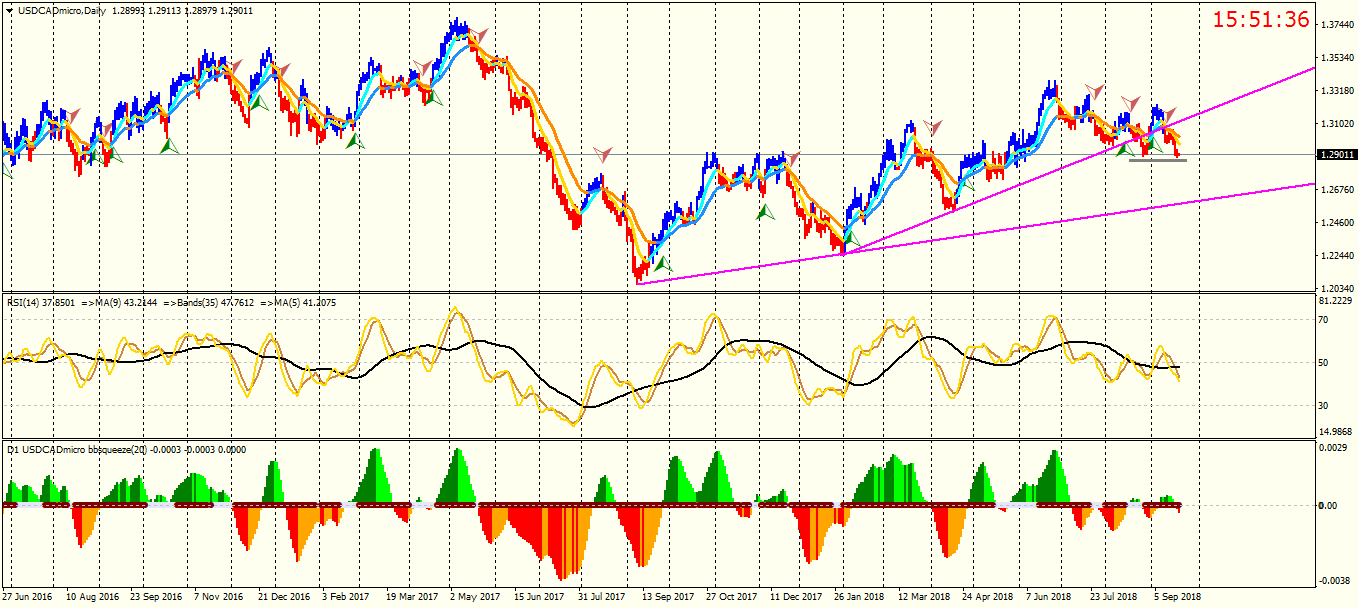Select the short gray support line under recent candles
1358x608 pixels.
(x=1157, y=160)
